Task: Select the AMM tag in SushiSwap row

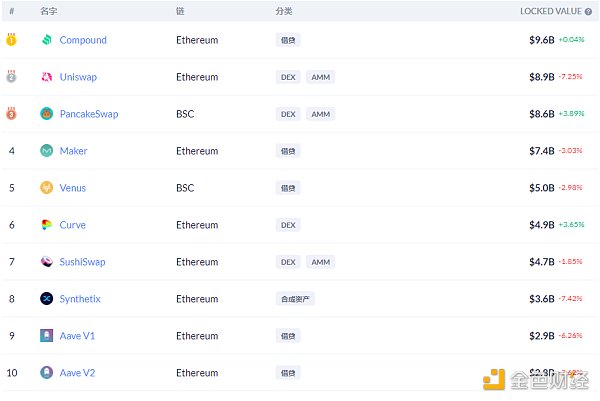Action: tap(320, 262)
